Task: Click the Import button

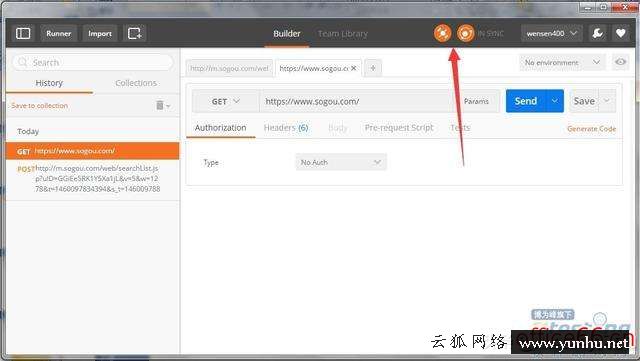Action: coord(100,33)
